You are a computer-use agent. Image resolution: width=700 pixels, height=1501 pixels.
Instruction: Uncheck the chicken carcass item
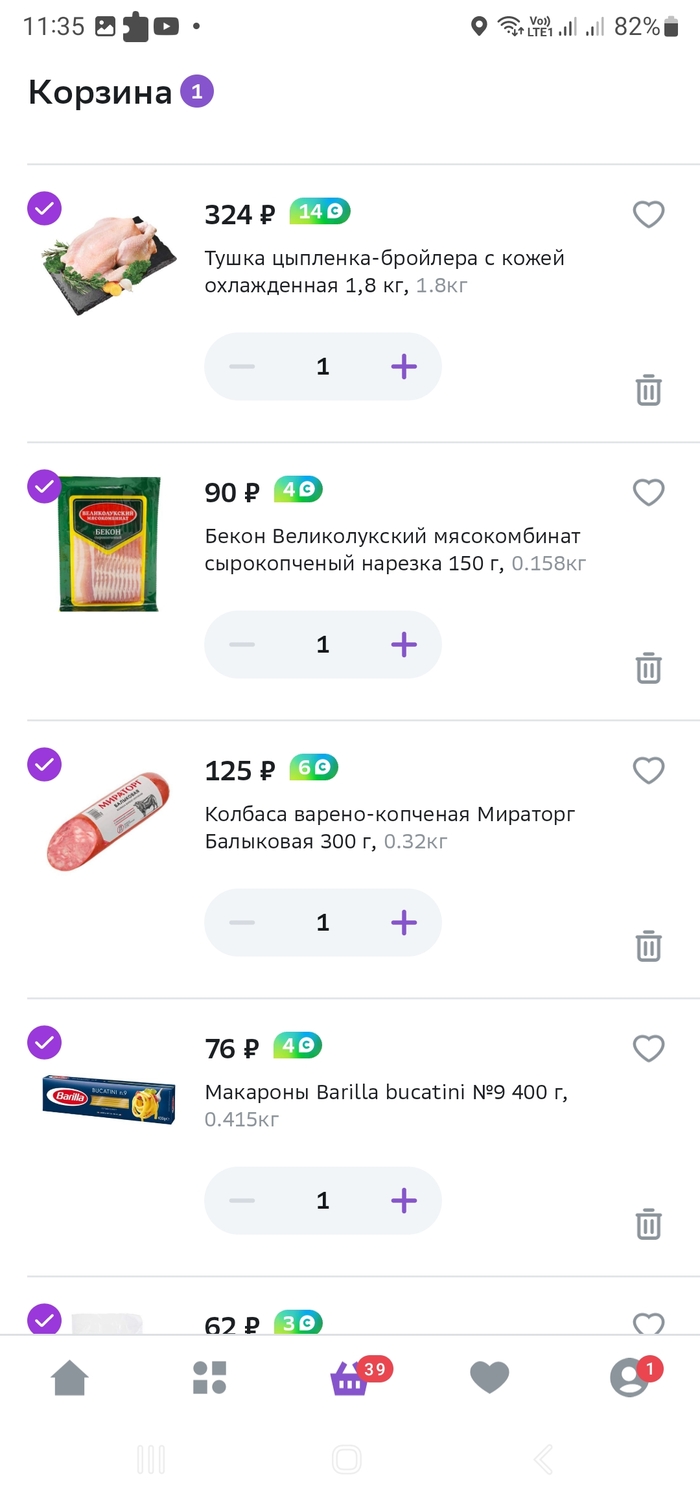[44, 209]
